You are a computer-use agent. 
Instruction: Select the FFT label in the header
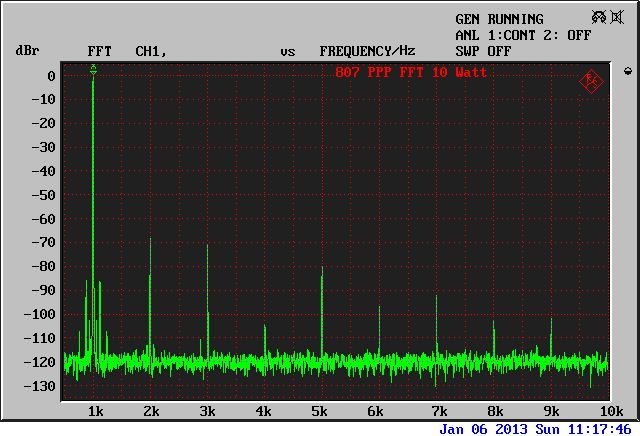[100, 50]
